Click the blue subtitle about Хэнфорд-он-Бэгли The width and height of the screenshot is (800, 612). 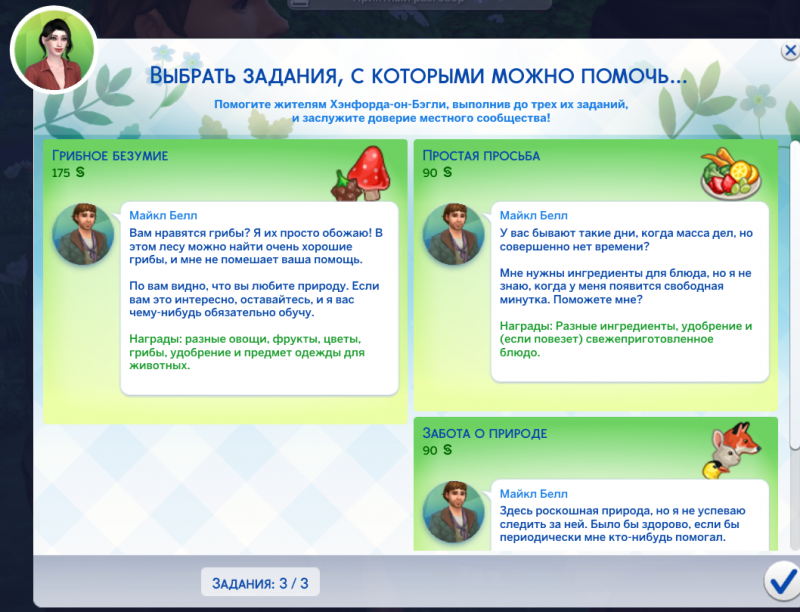point(421,111)
